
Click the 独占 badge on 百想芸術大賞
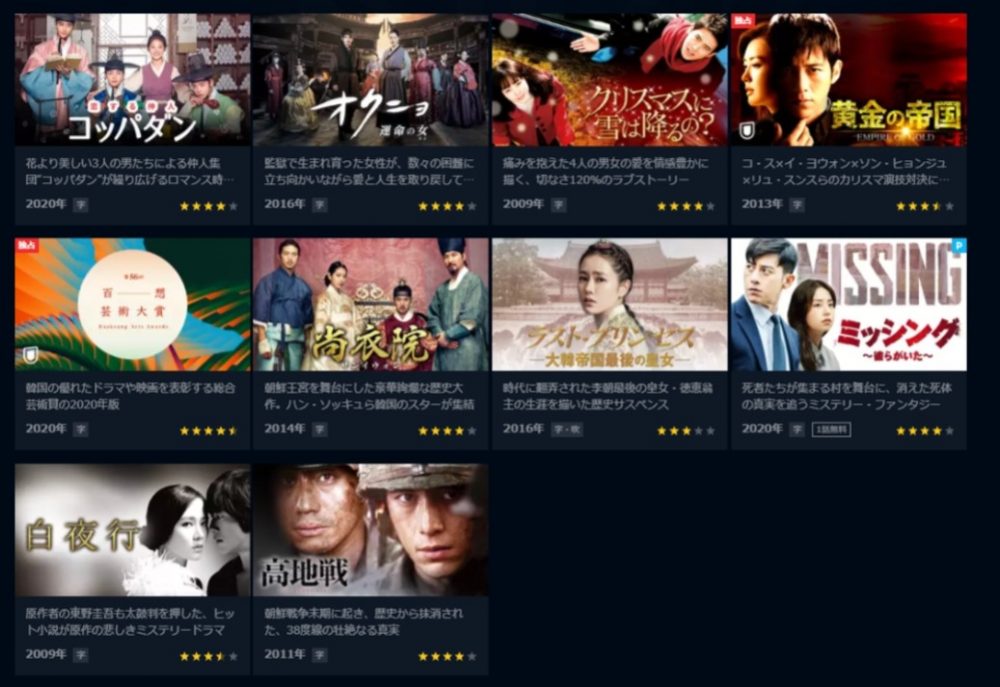(26, 246)
